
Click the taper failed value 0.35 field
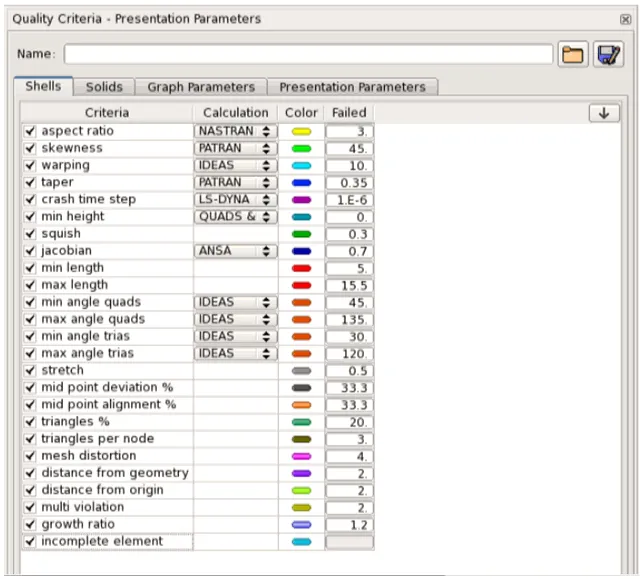(349, 183)
